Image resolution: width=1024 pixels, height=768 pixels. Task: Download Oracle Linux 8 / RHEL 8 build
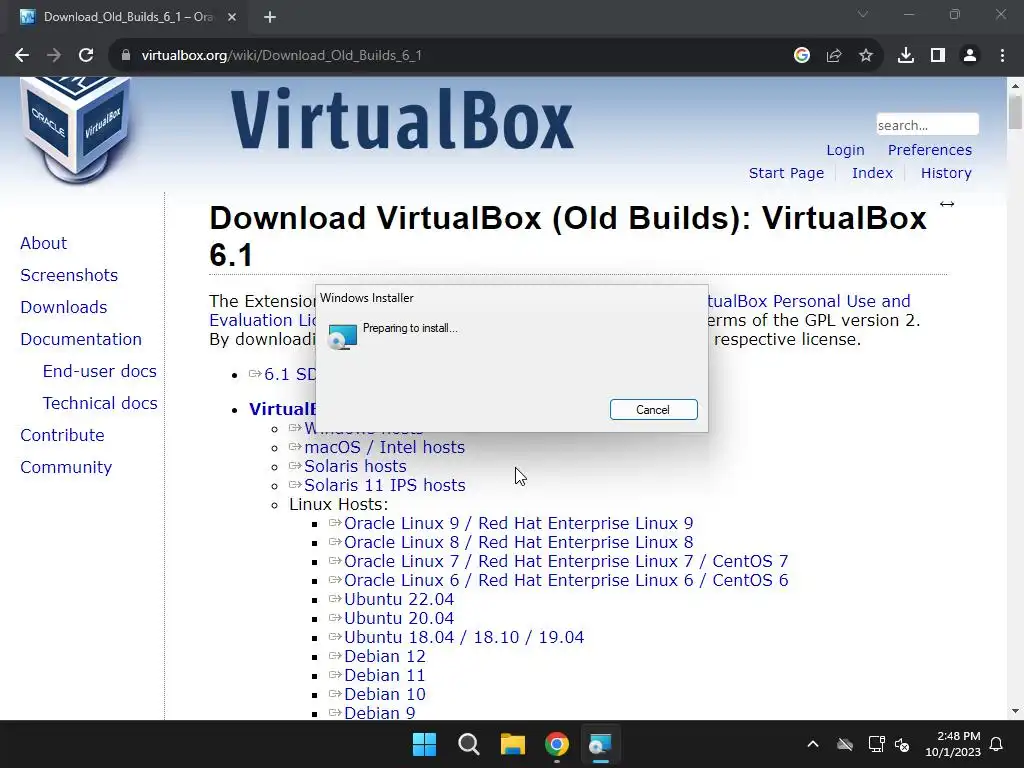(519, 542)
